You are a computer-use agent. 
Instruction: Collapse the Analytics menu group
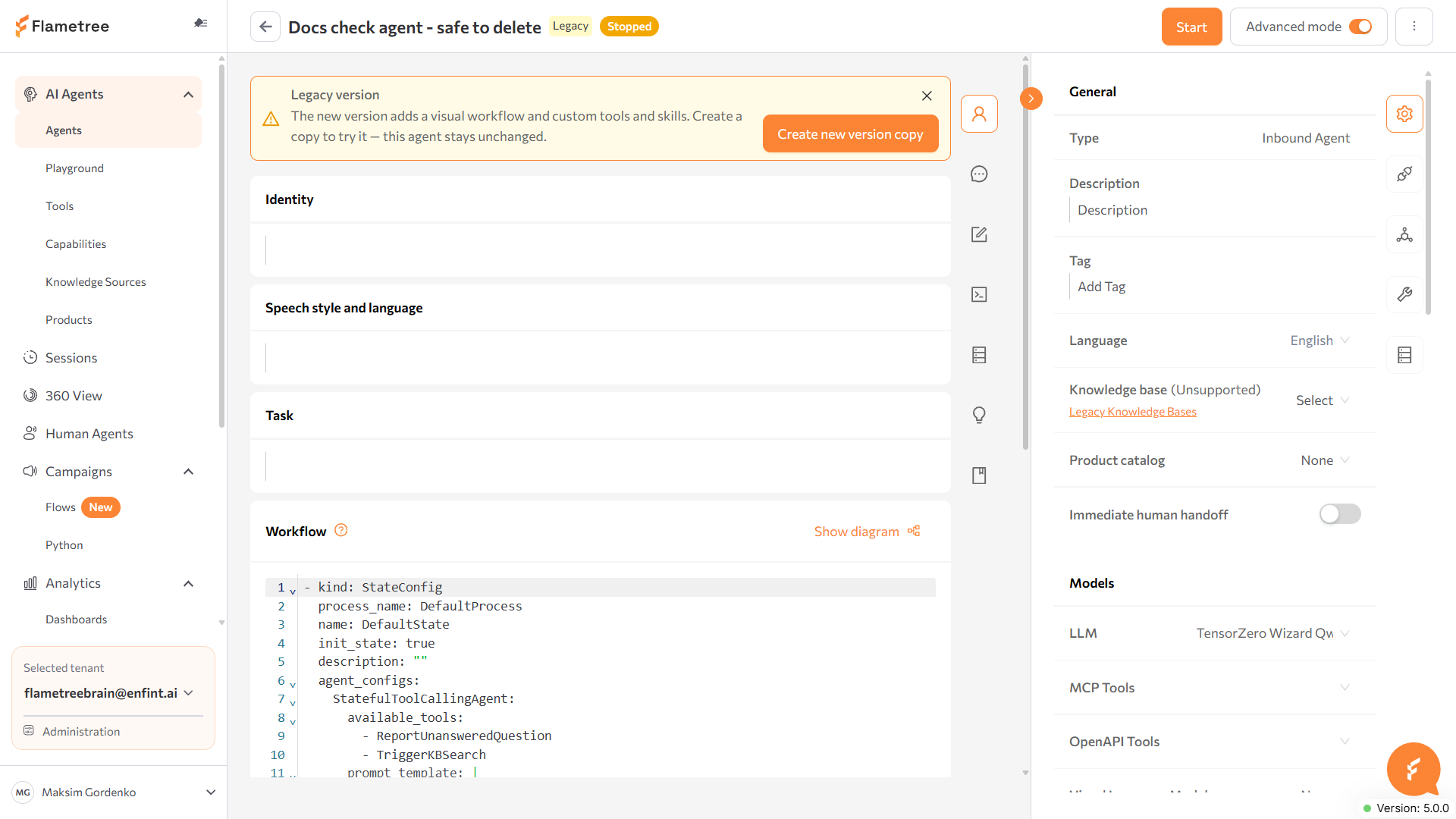tap(189, 584)
